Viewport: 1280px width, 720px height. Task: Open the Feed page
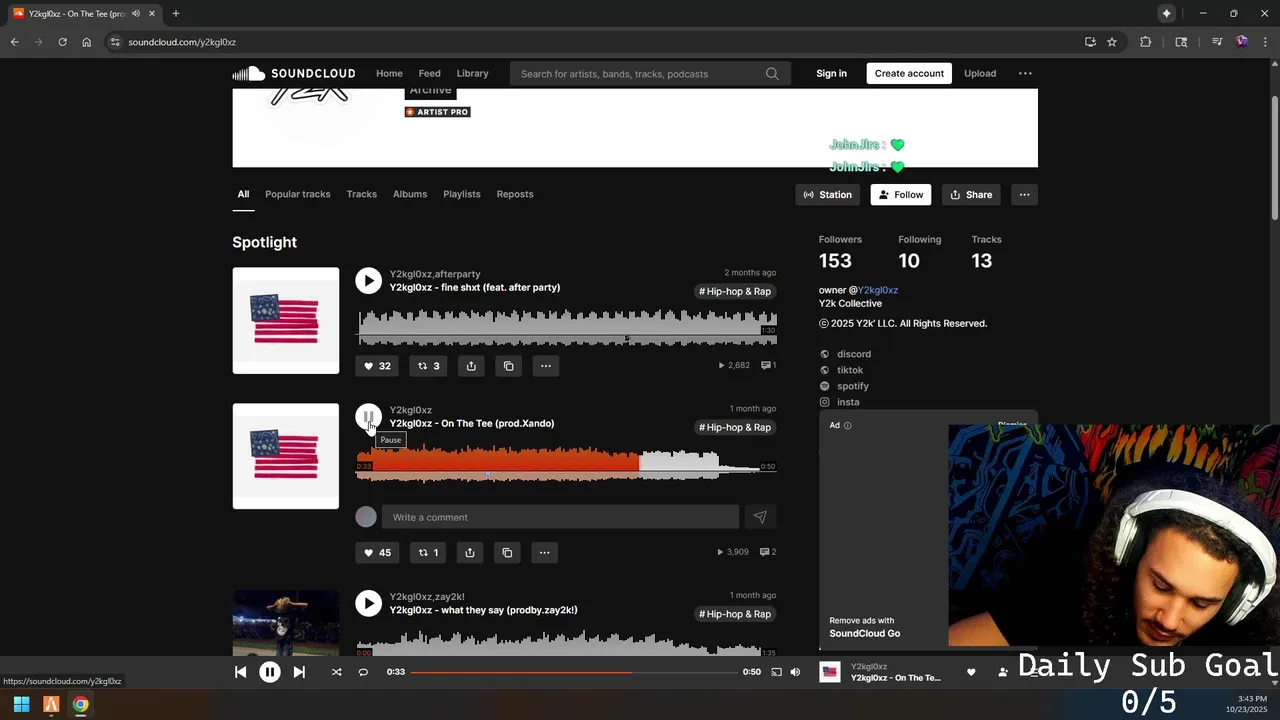tap(430, 73)
